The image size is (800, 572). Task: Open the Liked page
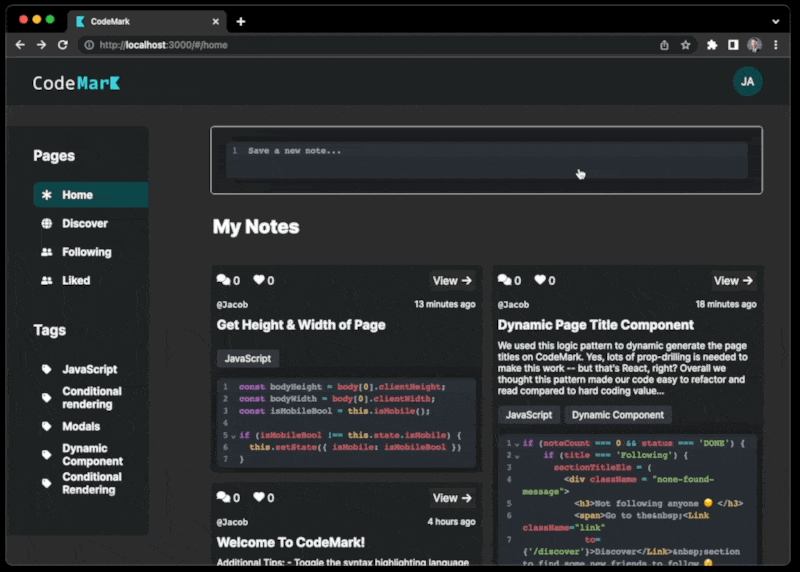76,281
